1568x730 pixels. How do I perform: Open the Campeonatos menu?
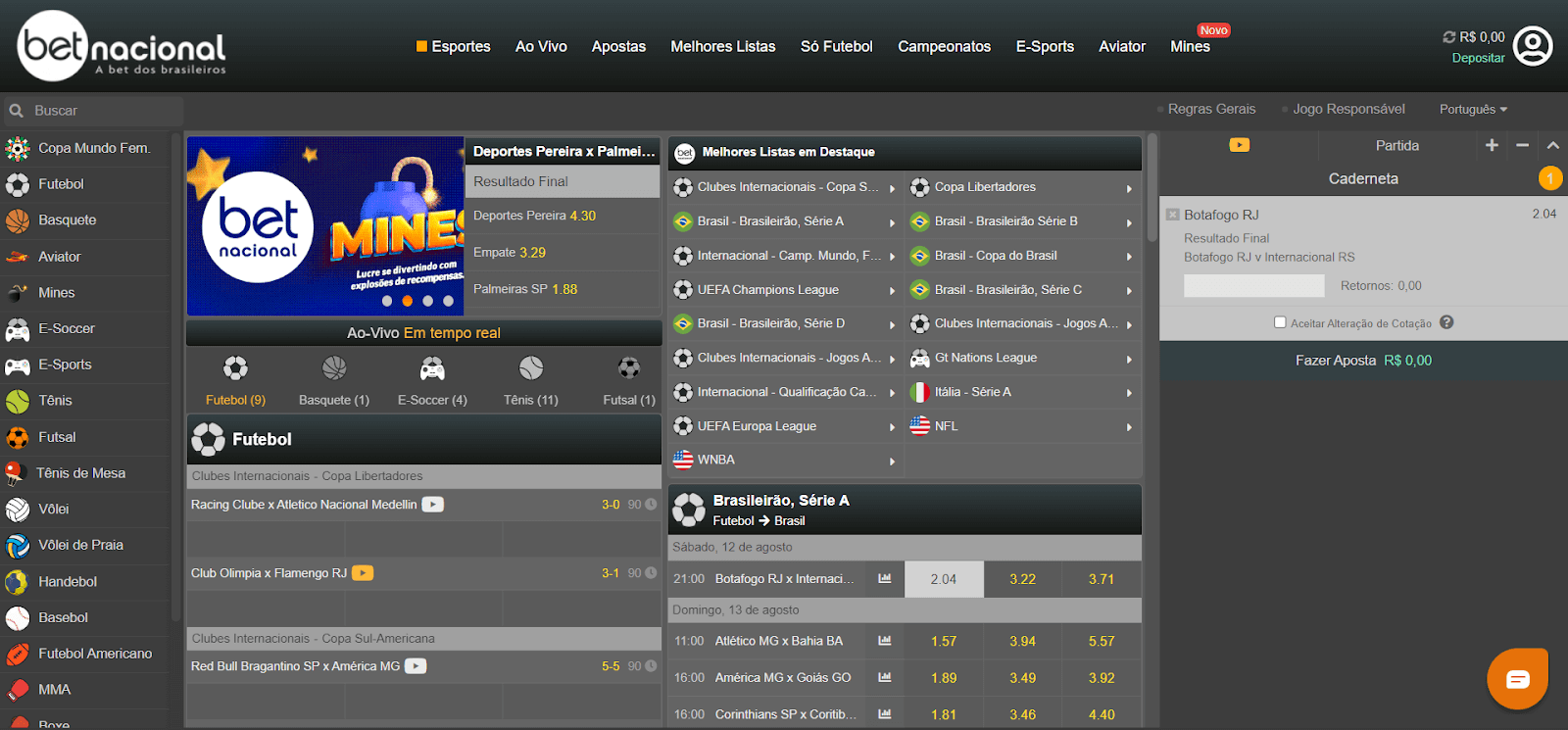(x=945, y=46)
